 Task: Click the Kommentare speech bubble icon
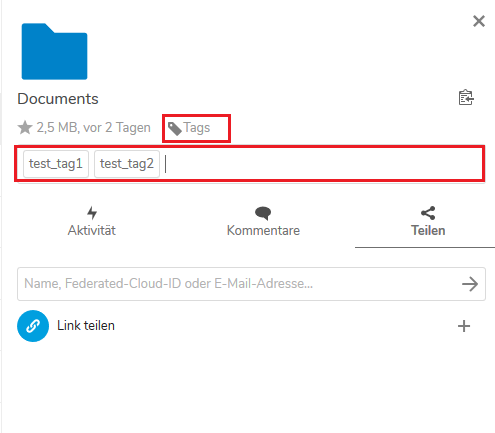pos(263,213)
